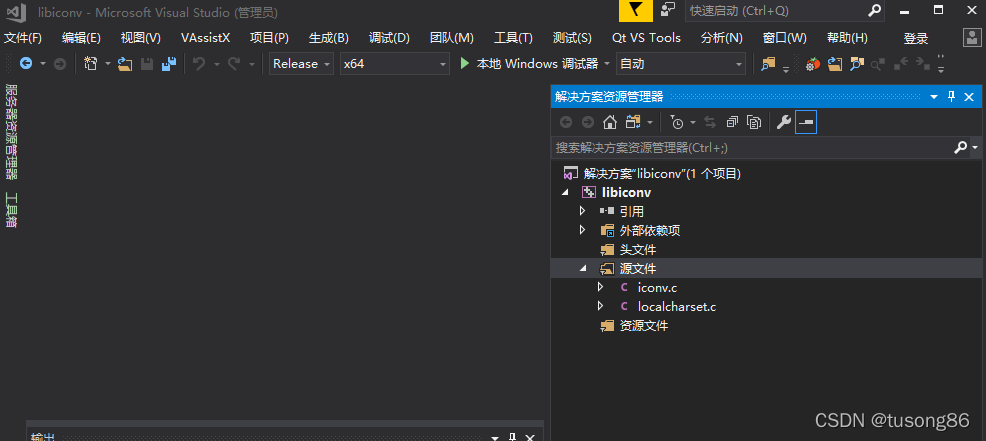Start debugging with the green play icon
Screen dimensions: 986x441
click(465, 64)
